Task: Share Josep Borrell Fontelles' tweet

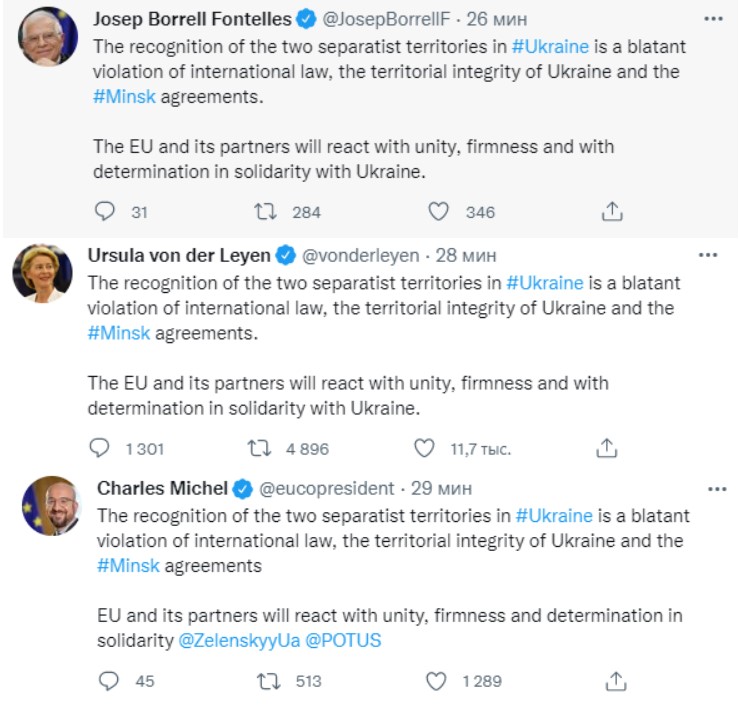Action: (613, 211)
